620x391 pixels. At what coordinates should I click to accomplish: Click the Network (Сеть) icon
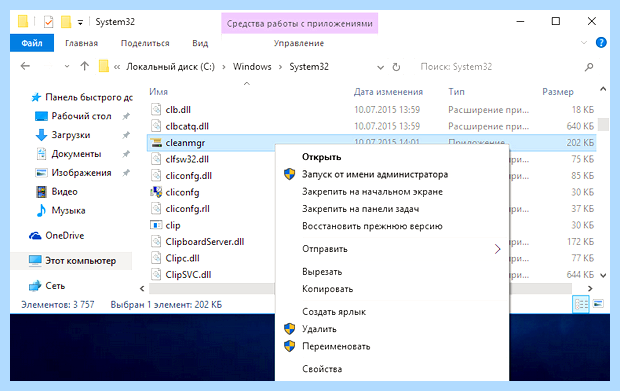pos(35,285)
